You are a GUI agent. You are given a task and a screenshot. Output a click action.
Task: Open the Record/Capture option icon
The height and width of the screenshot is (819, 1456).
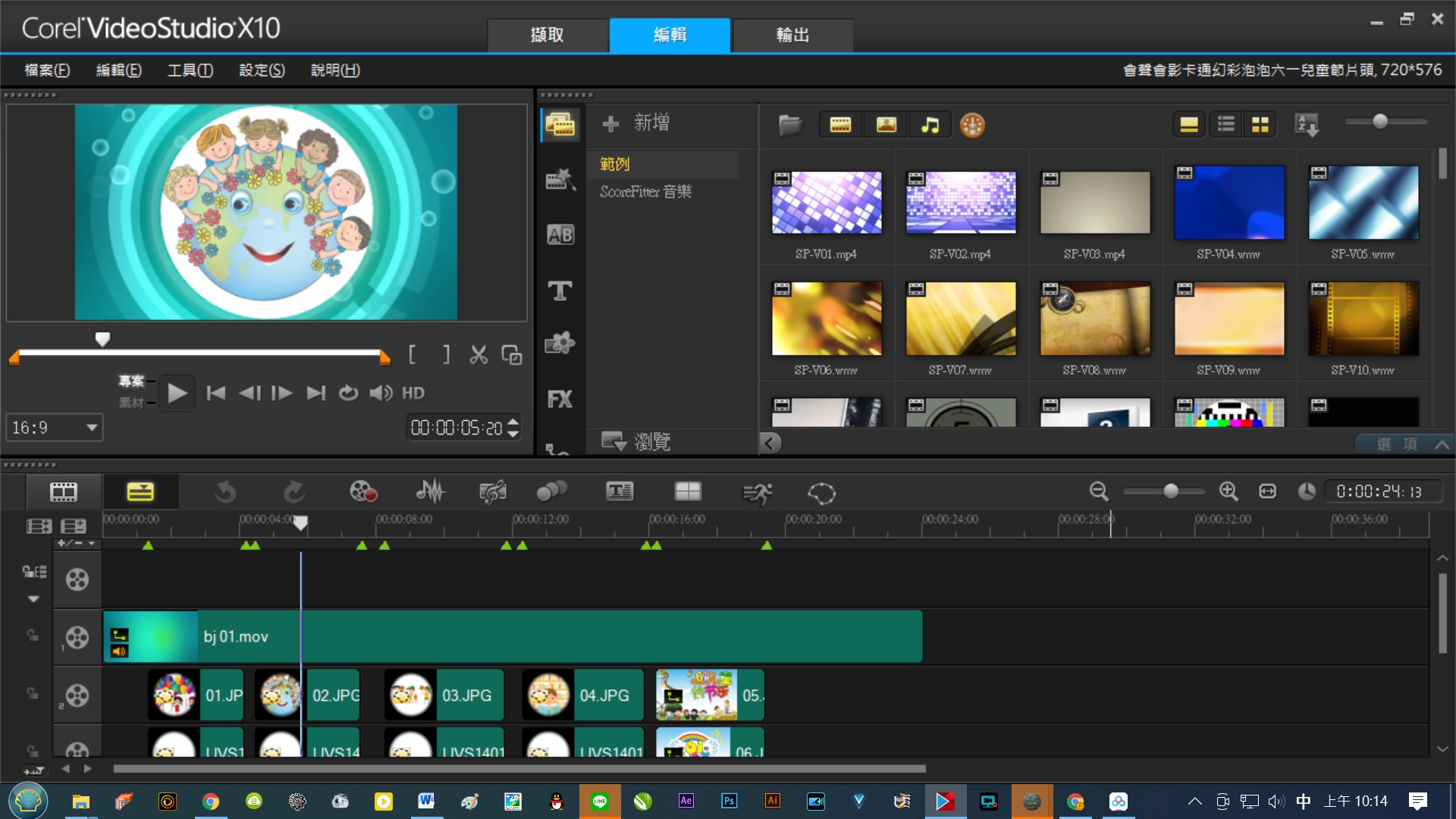(x=363, y=493)
